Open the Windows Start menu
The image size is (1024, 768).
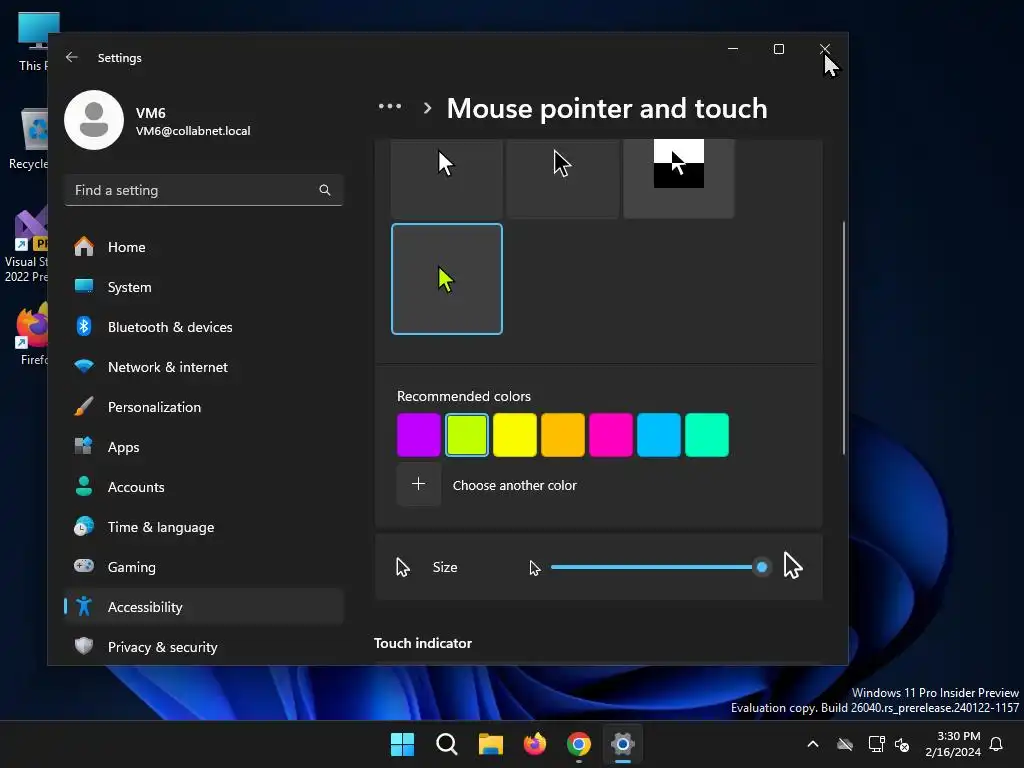click(x=402, y=744)
